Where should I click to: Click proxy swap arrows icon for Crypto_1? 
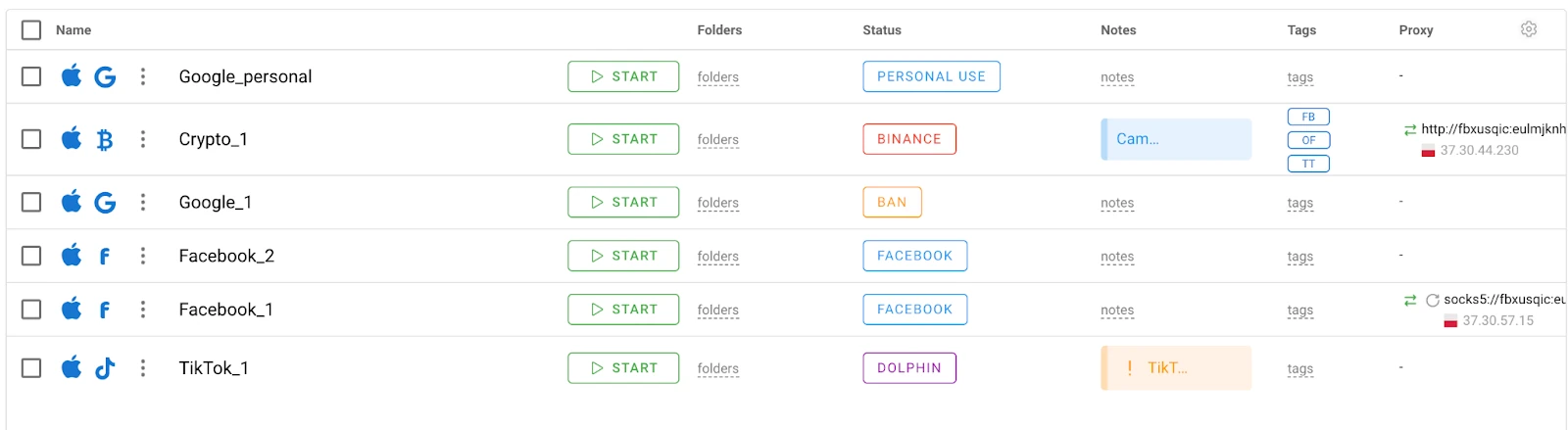coord(1410,129)
